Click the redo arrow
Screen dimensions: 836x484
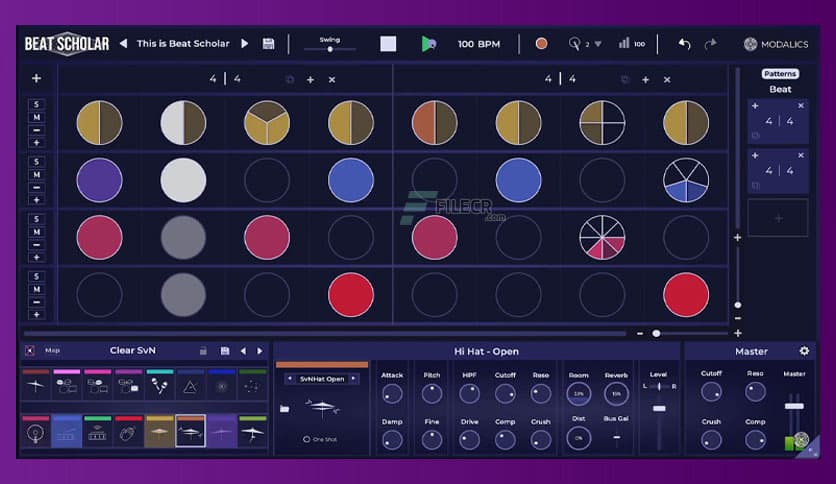tap(711, 44)
